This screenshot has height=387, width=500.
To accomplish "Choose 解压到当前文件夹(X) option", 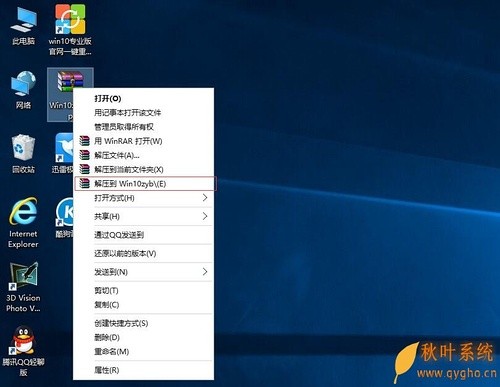I will (x=143, y=170).
